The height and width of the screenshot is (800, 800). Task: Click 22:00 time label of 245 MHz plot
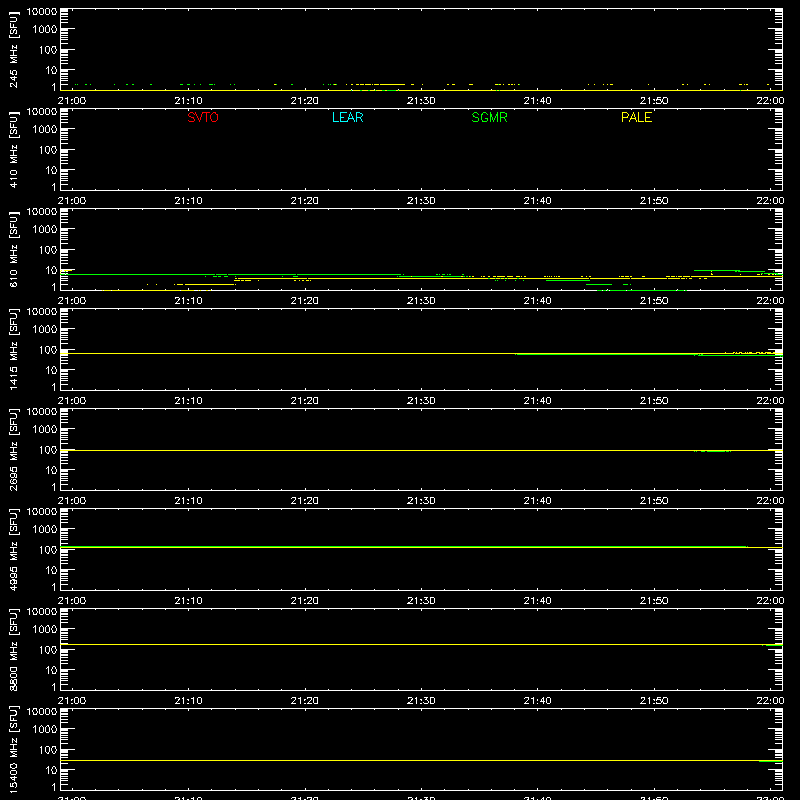pos(770,101)
